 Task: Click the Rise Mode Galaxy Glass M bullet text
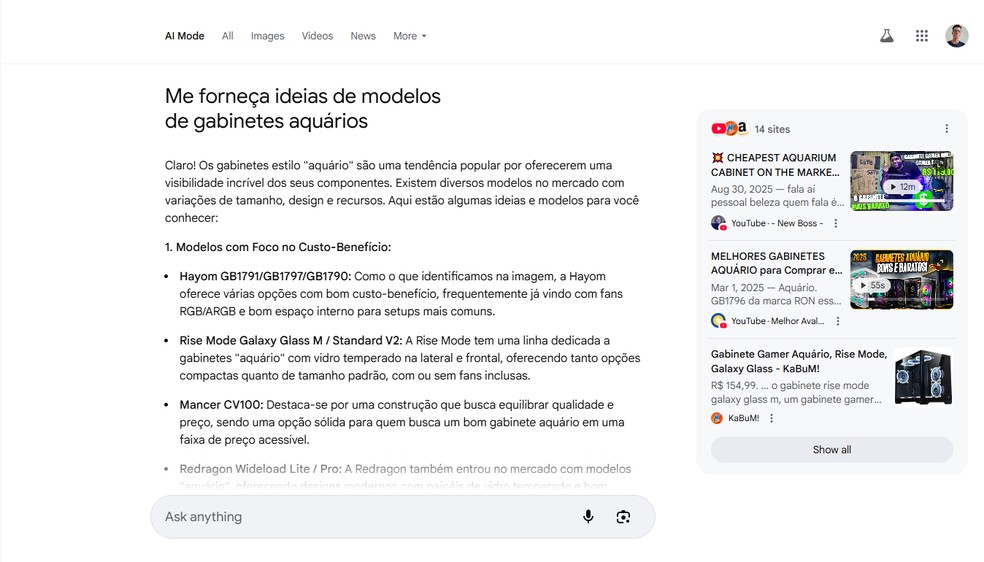coord(409,358)
